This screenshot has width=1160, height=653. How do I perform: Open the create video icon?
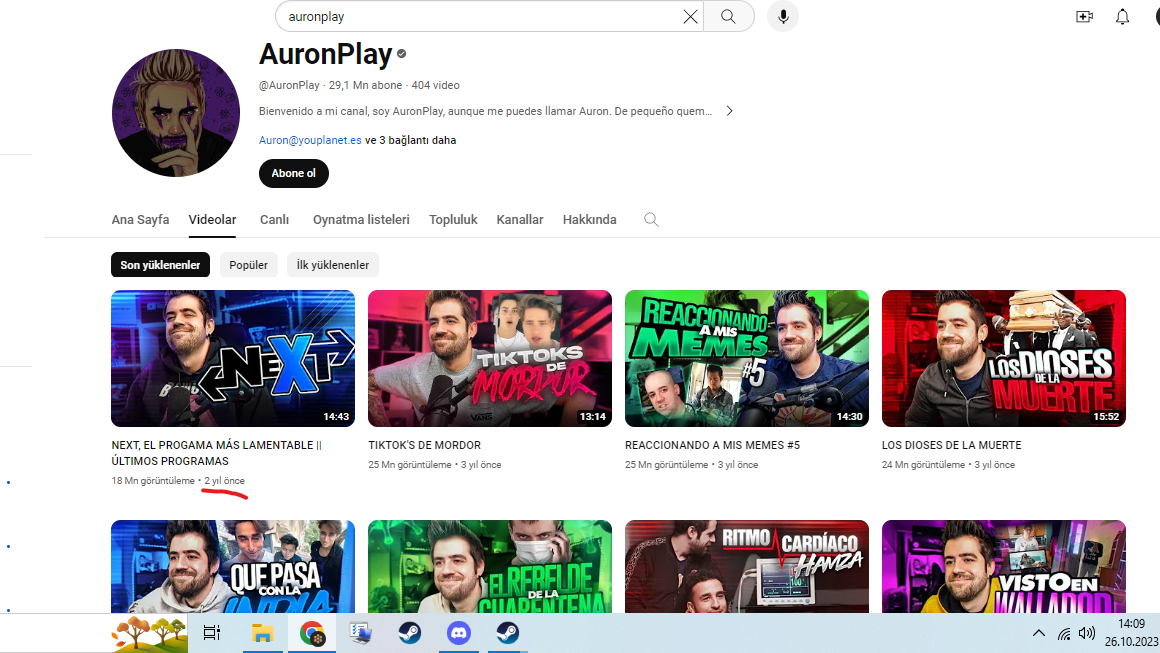(x=1085, y=16)
